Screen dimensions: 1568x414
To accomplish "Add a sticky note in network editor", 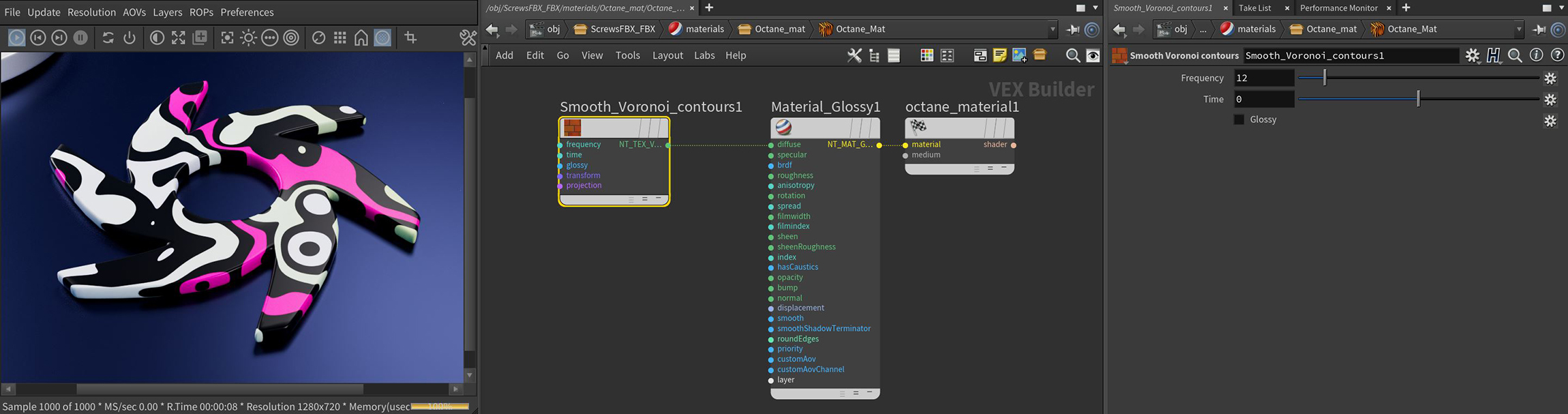I will click(x=999, y=55).
